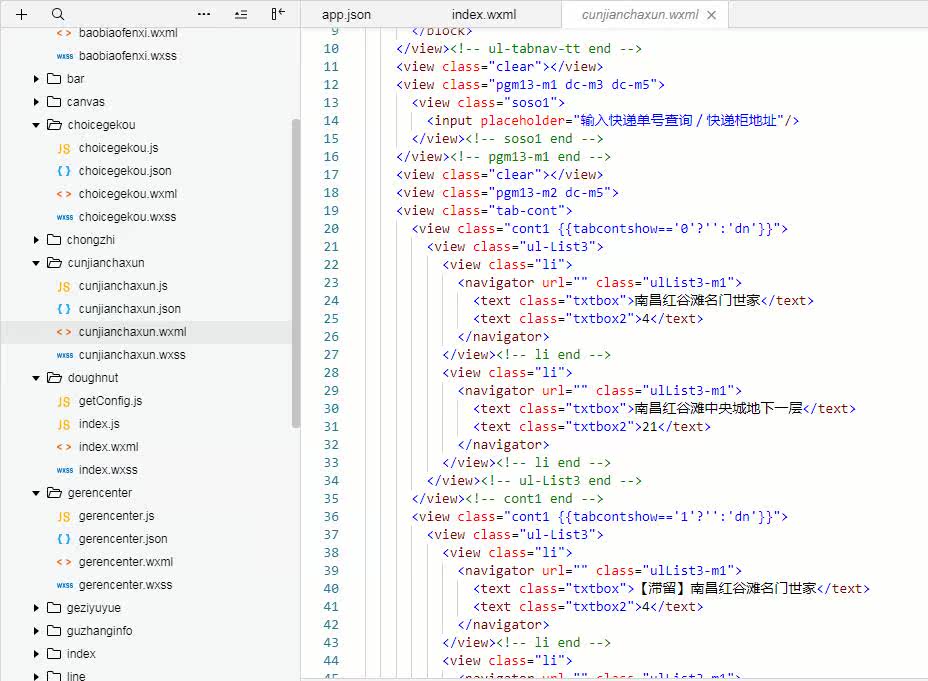Expand the bar folder
Image resolution: width=928 pixels, height=681 pixels.
point(36,79)
